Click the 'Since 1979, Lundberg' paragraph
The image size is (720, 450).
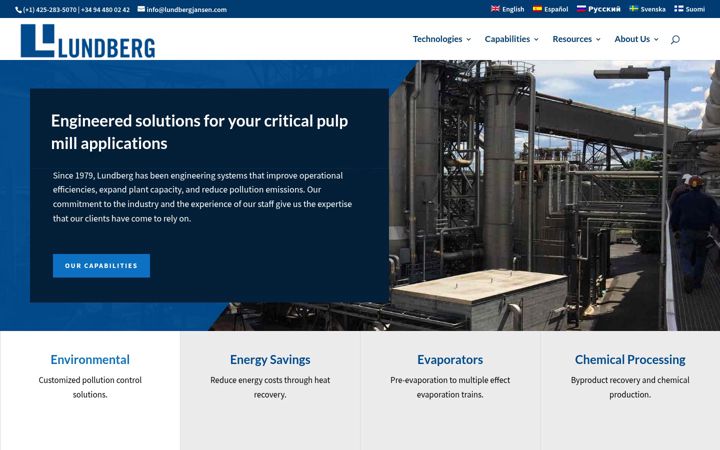(x=202, y=197)
